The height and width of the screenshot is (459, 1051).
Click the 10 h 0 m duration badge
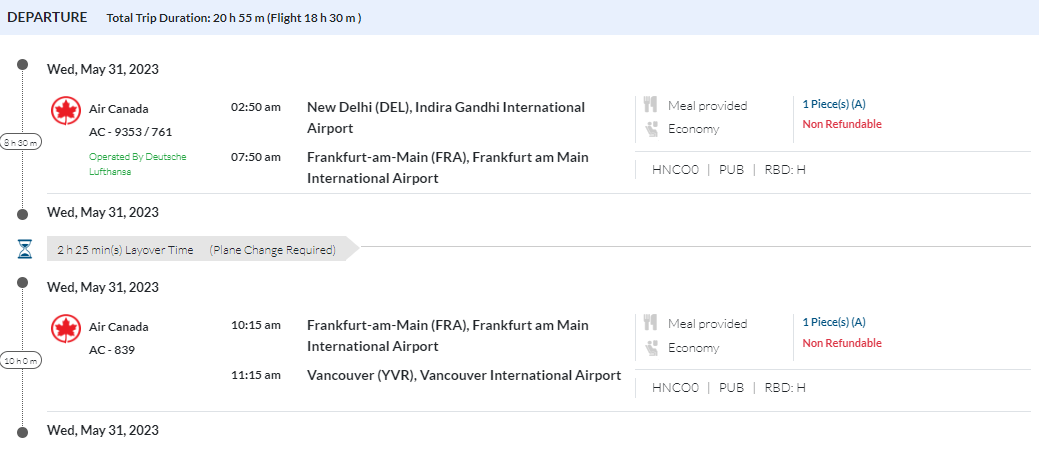[x=21, y=360]
